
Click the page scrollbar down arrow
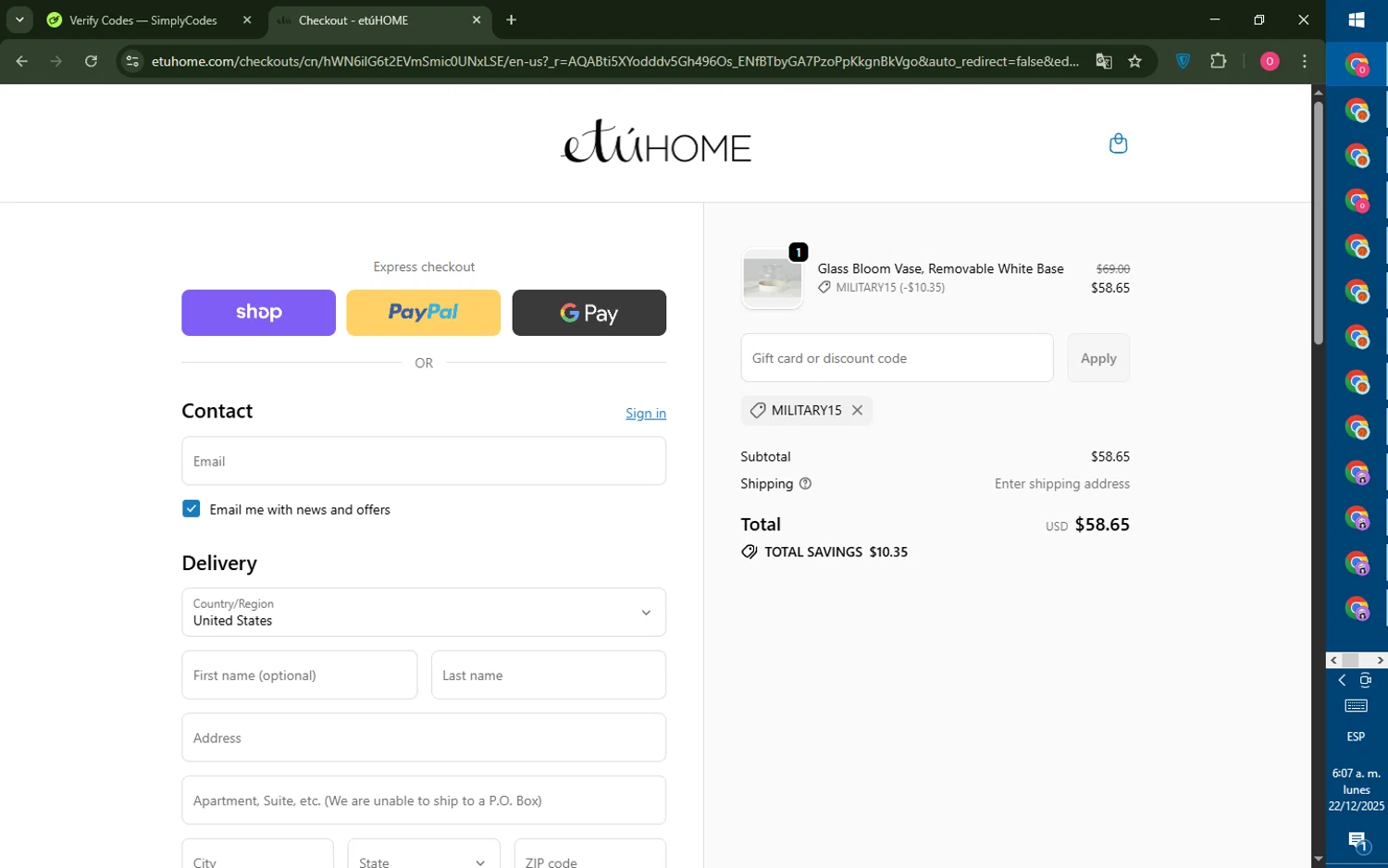(x=1318, y=860)
